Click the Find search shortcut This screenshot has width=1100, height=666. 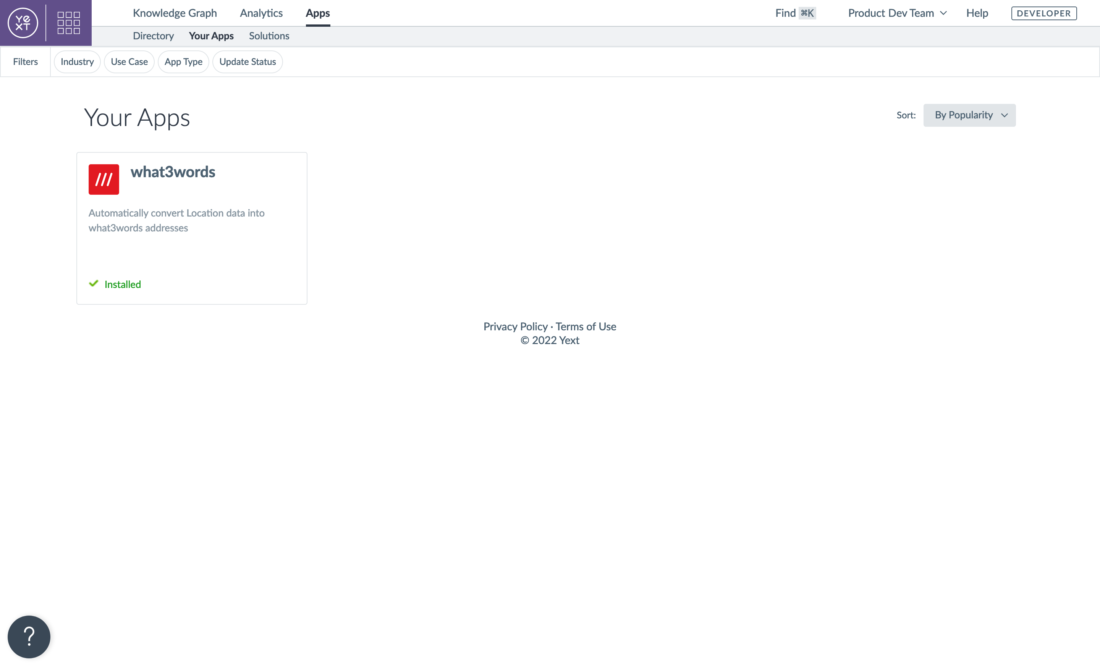(795, 13)
